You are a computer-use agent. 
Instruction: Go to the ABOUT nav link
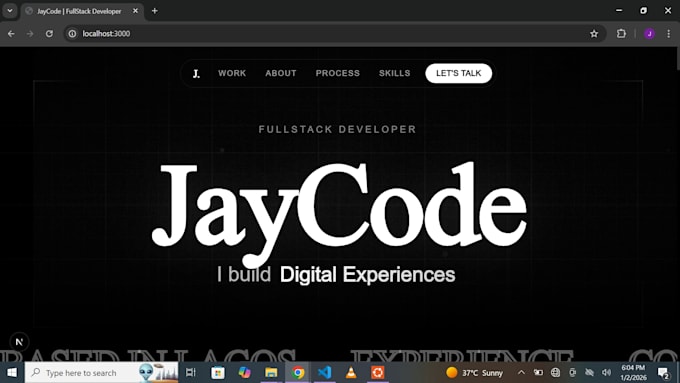point(281,73)
